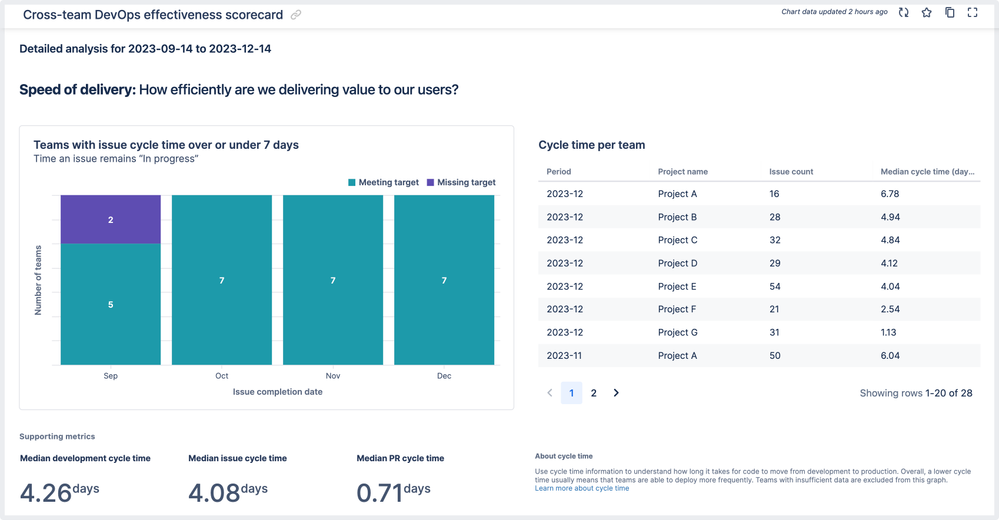
Task: Click the purple Missing target legend swatch
Action: (x=430, y=182)
